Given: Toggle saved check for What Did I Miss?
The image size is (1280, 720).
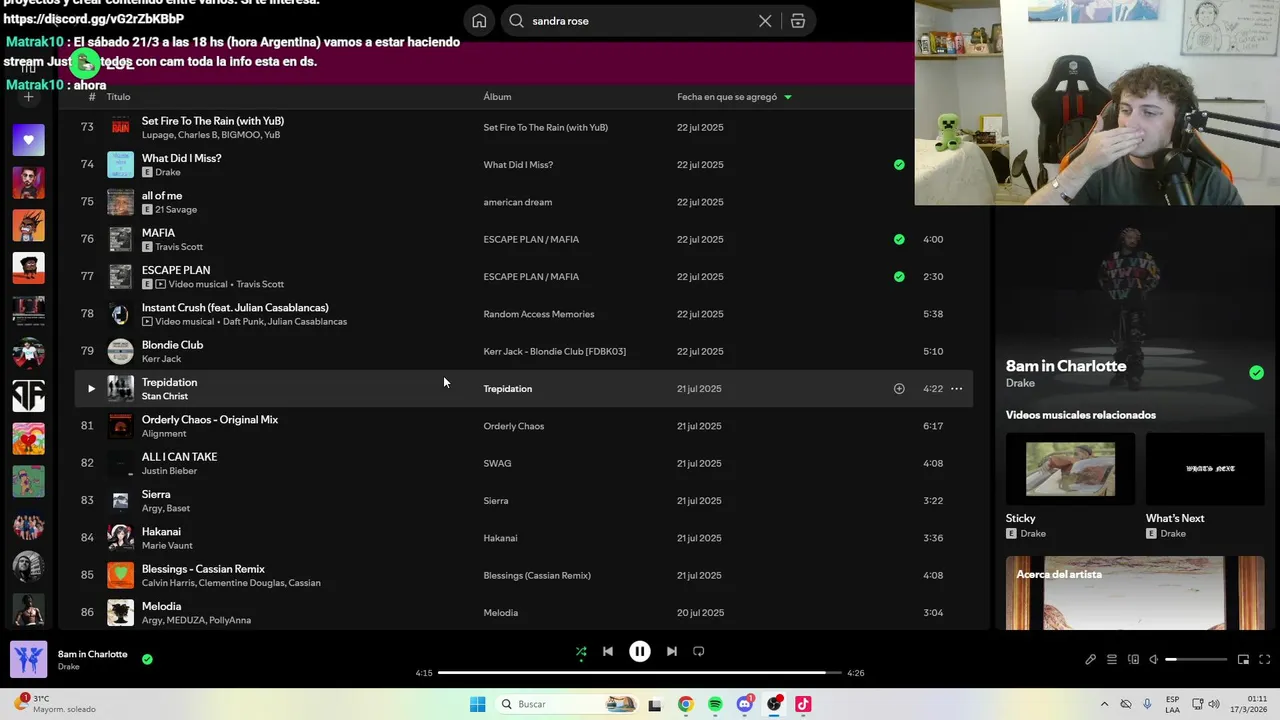Looking at the screenshot, I should point(899,165).
